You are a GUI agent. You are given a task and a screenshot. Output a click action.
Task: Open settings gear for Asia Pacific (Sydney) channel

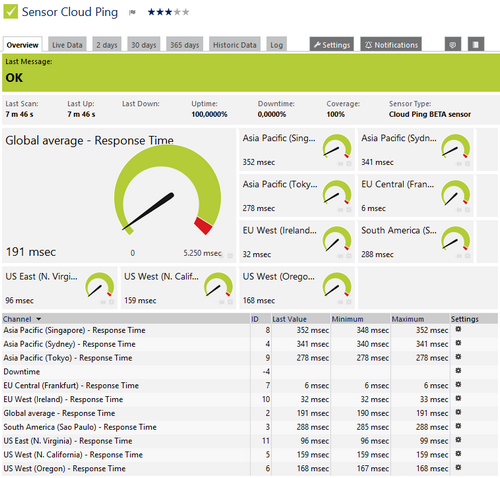(458, 343)
